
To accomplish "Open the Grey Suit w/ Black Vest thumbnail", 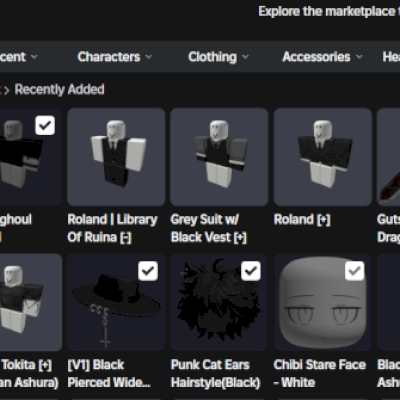I will [219, 157].
